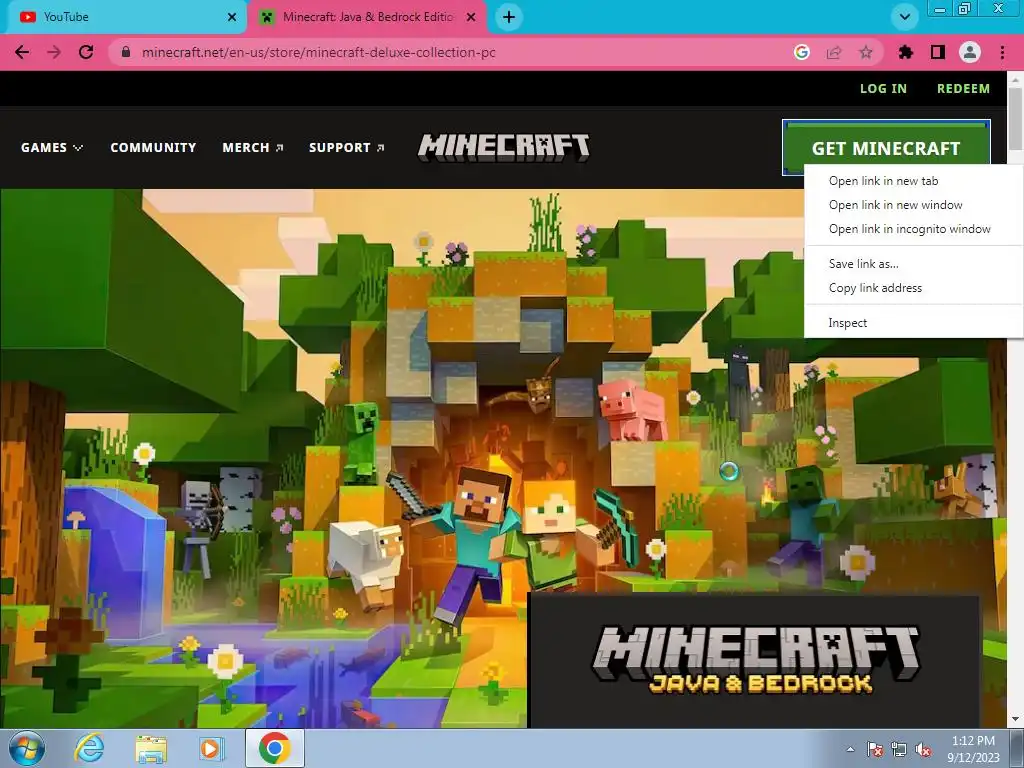This screenshot has height=768, width=1024.
Task: Click the Minecraft Java & Bedrock hero logo
Action: coord(754,660)
